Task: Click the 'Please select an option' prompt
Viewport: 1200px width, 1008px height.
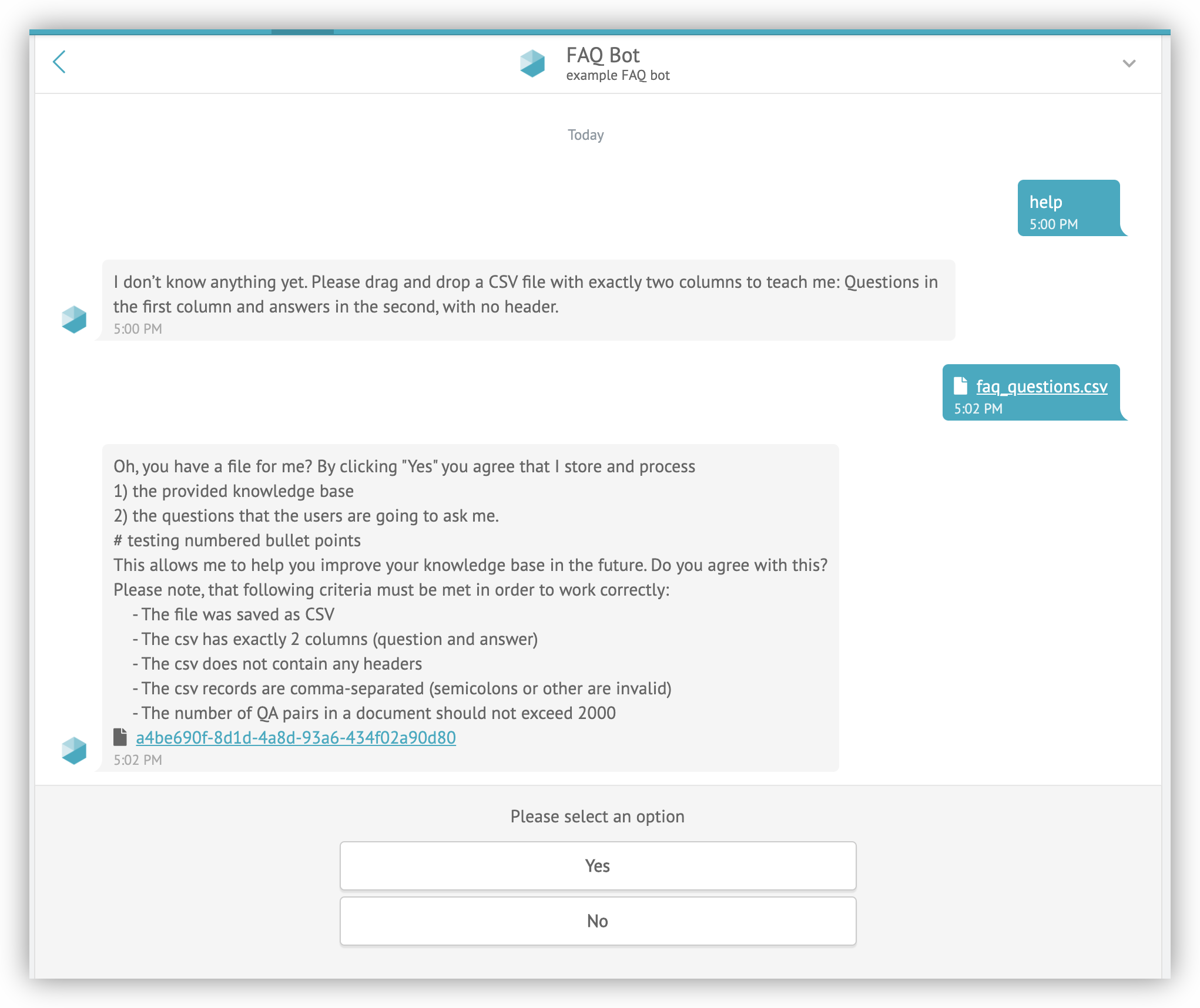Action: tap(597, 817)
